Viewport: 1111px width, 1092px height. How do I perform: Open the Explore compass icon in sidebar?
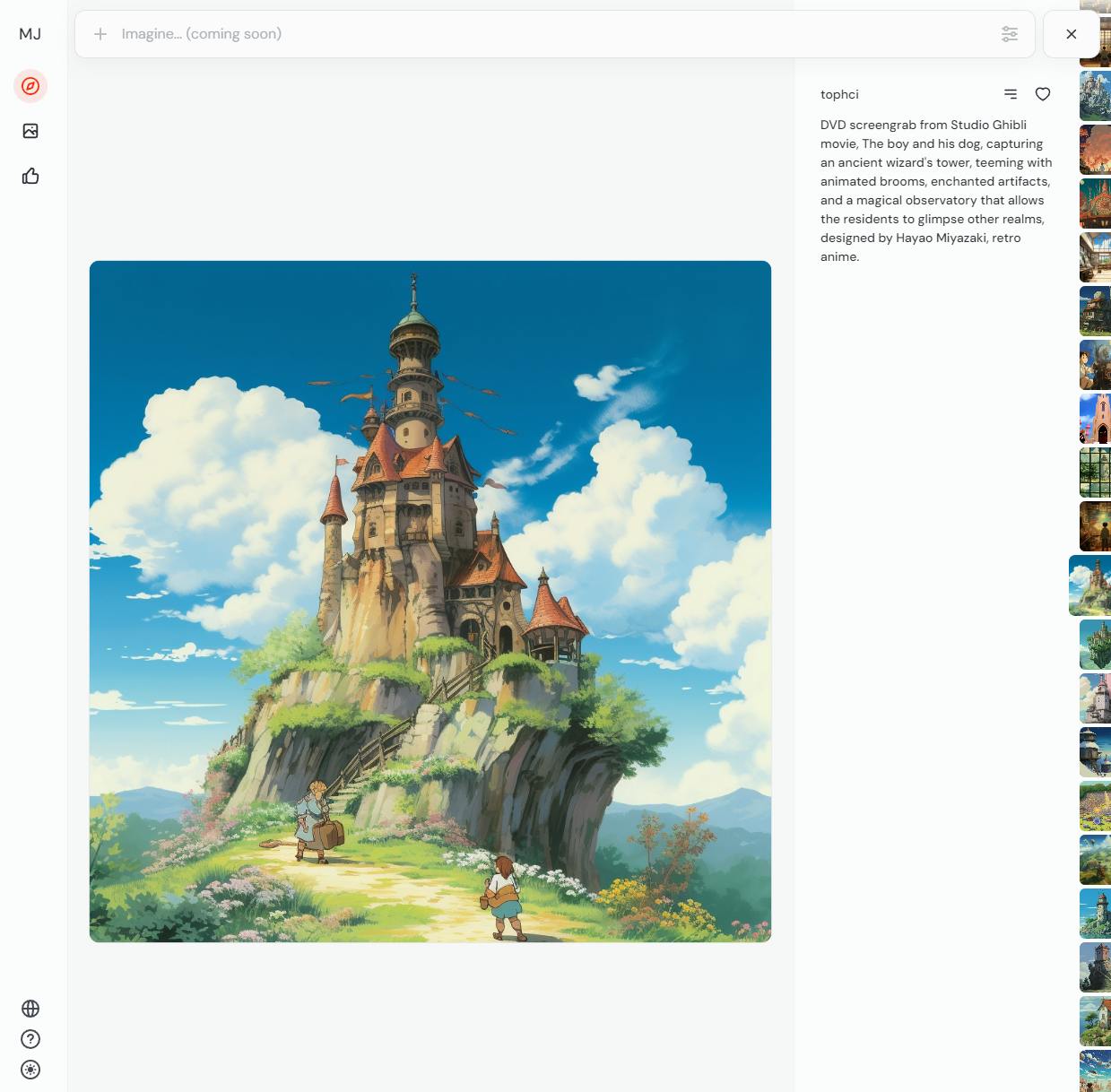pos(30,86)
